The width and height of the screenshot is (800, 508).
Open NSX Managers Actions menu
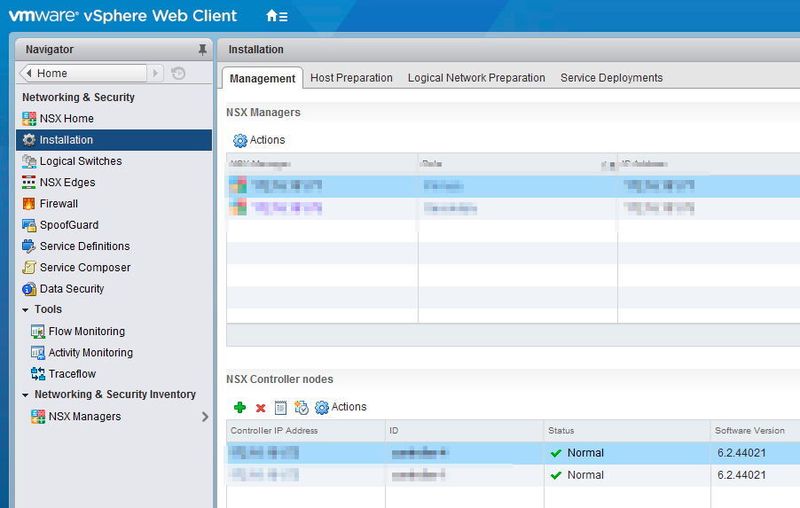(x=259, y=140)
